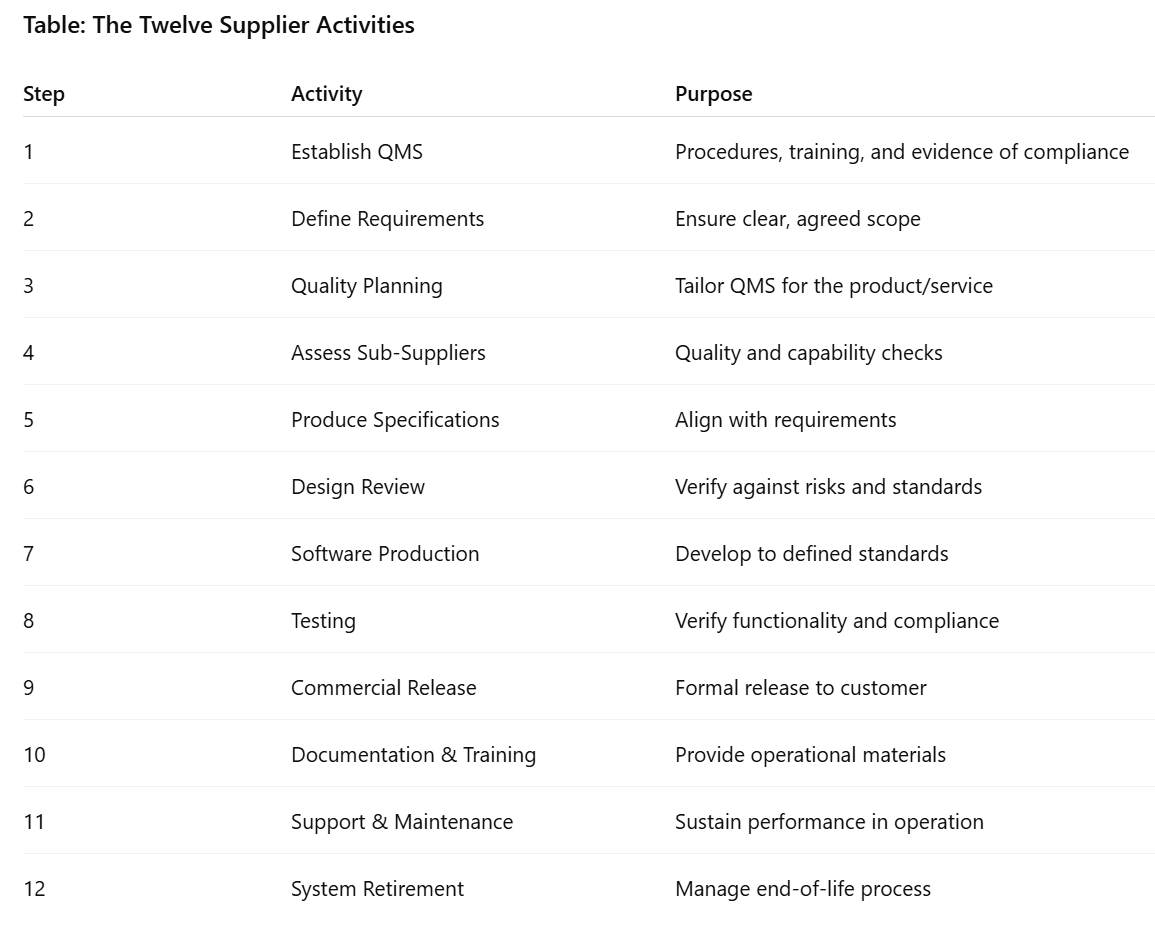Image resolution: width=1155 pixels, height=925 pixels.
Task: Click the 'Define Requirements' cell
Action: coord(387,219)
